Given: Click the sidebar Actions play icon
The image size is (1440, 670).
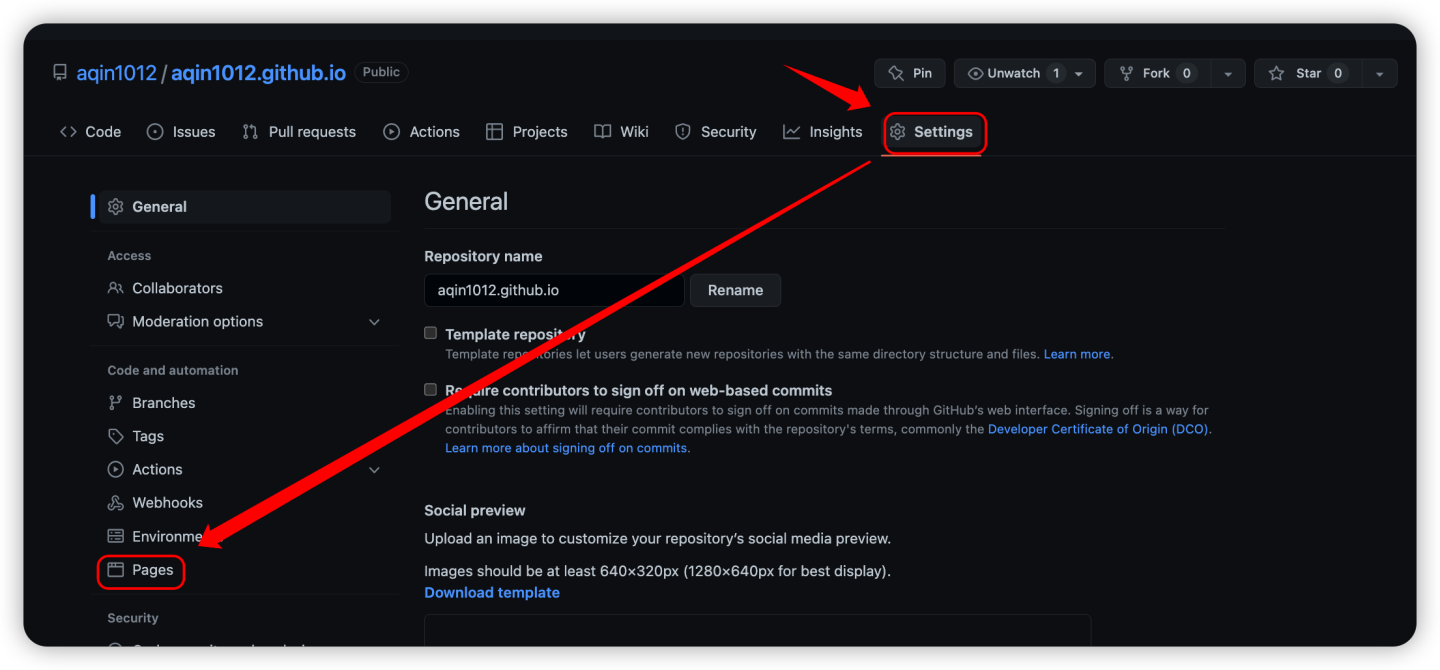Looking at the screenshot, I should (116, 470).
